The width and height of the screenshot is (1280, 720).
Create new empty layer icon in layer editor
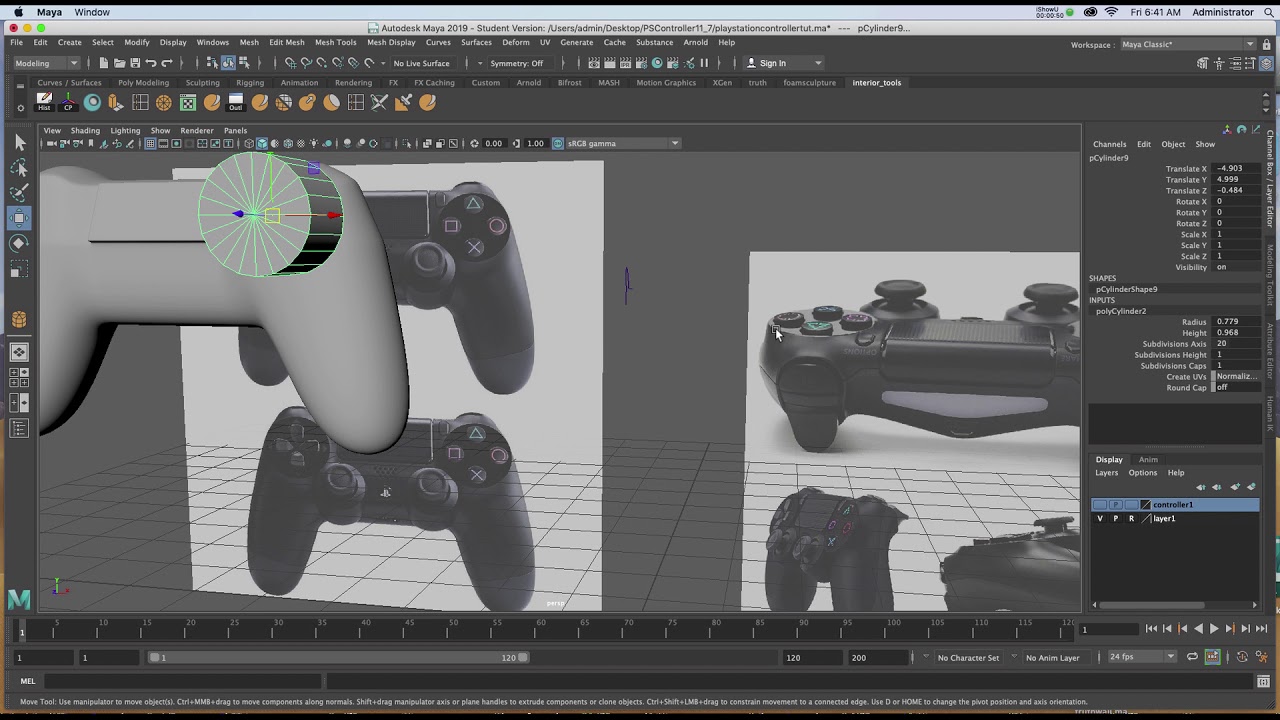[1235, 487]
